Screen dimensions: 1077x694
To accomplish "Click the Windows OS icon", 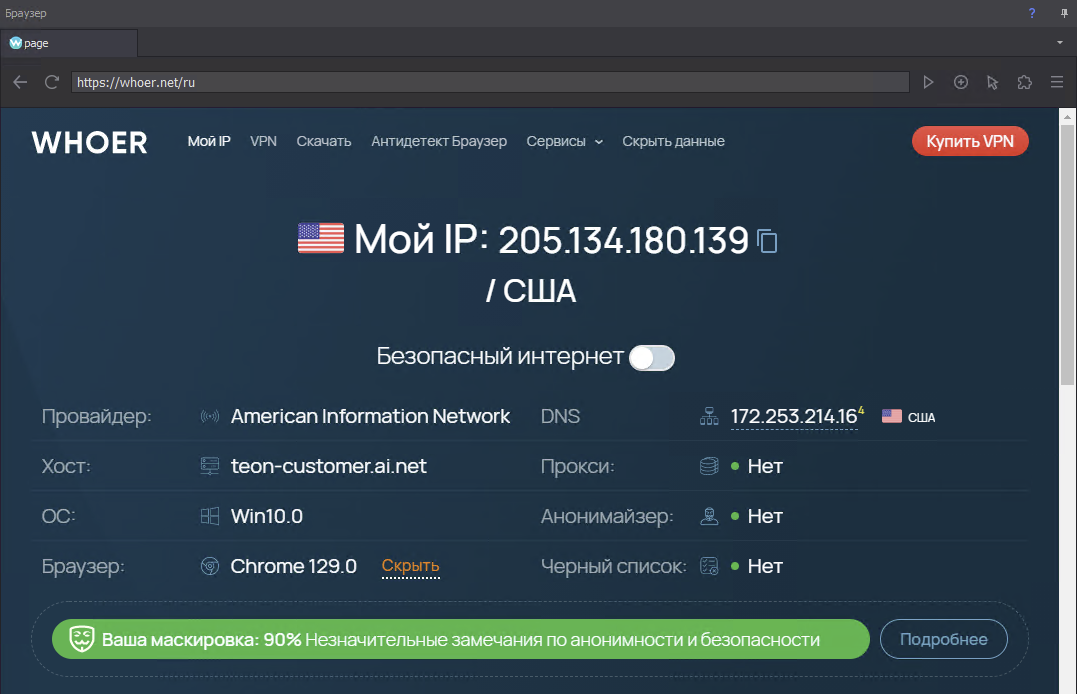I will [209, 516].
